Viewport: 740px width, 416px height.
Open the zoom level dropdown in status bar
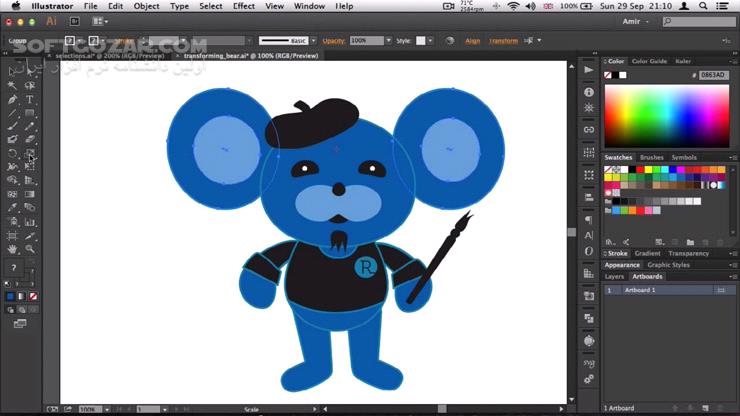point(107,409)
